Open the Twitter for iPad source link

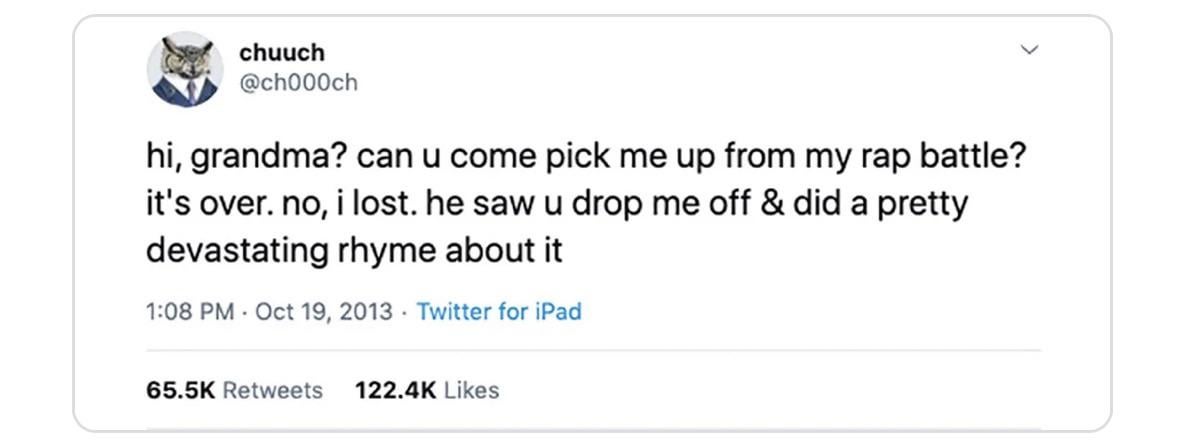point(498,311)
